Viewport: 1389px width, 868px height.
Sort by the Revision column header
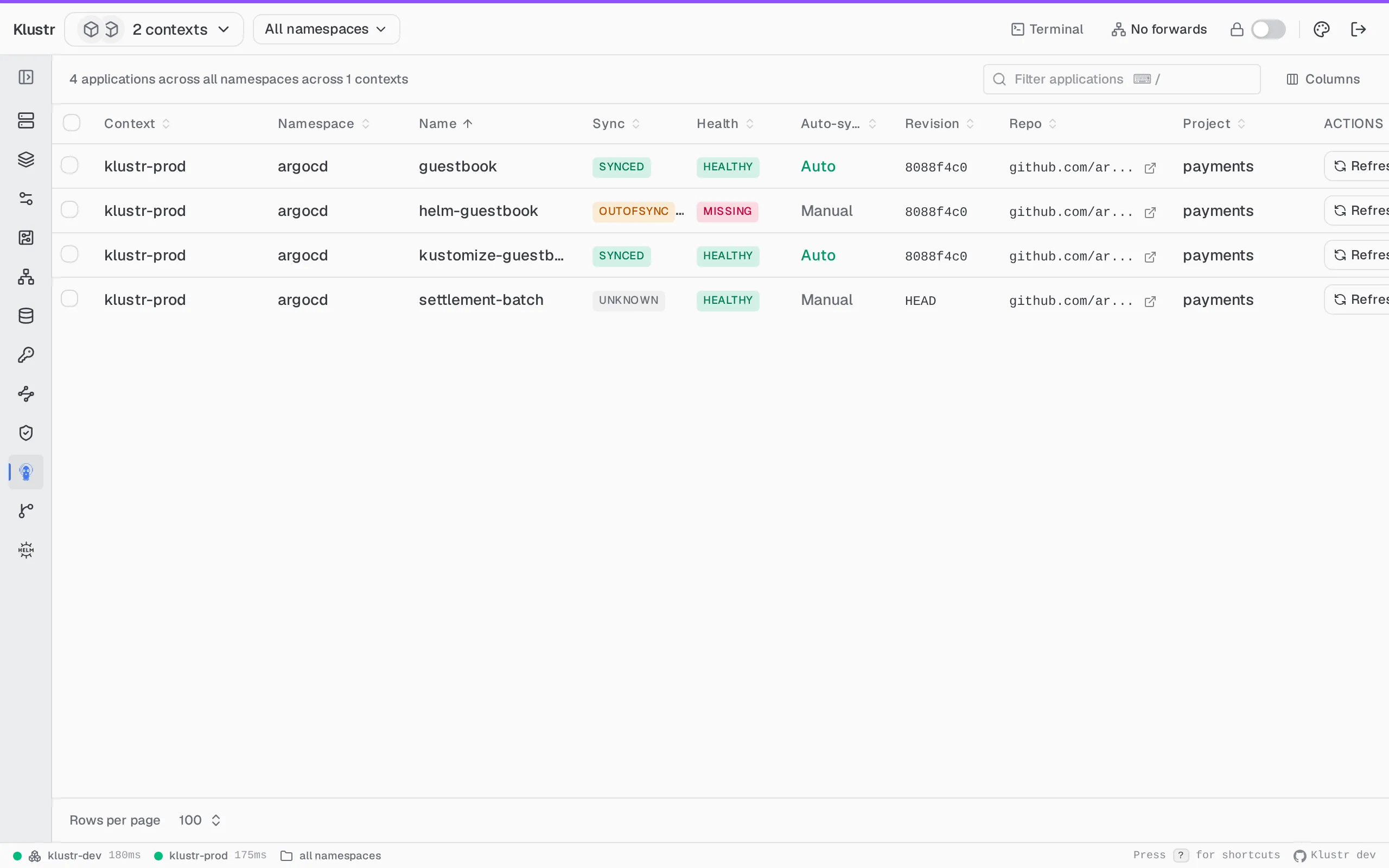[940, 124]
